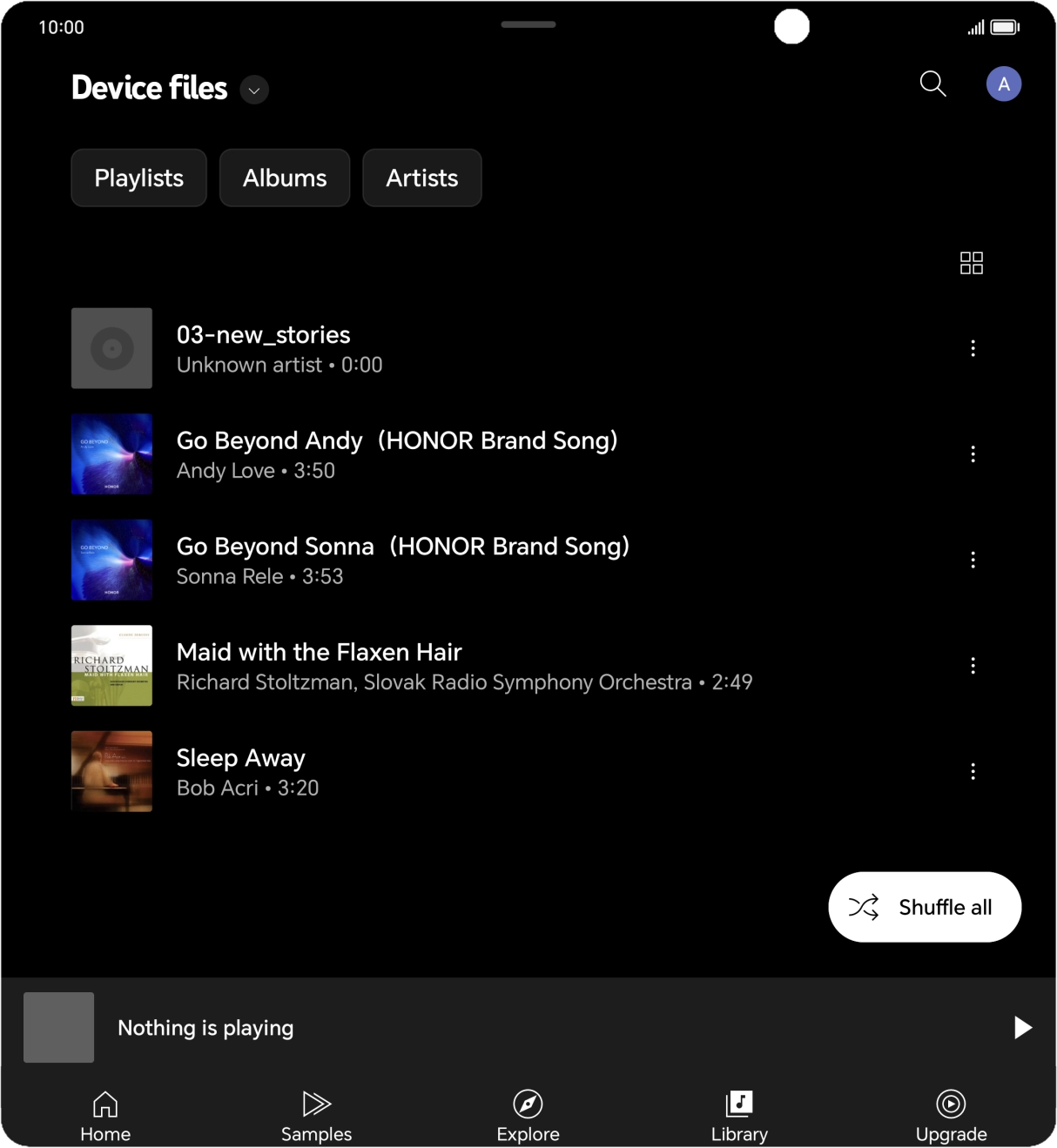Open your account avatar
The height and width of the screenshot is (1148, 1057).
[1003, 84]
